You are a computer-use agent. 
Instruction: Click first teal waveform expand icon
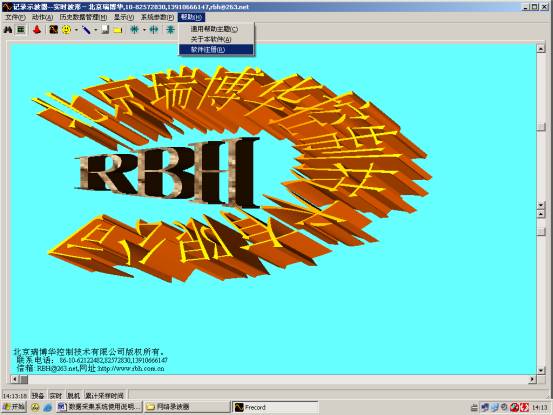[134, 30]
